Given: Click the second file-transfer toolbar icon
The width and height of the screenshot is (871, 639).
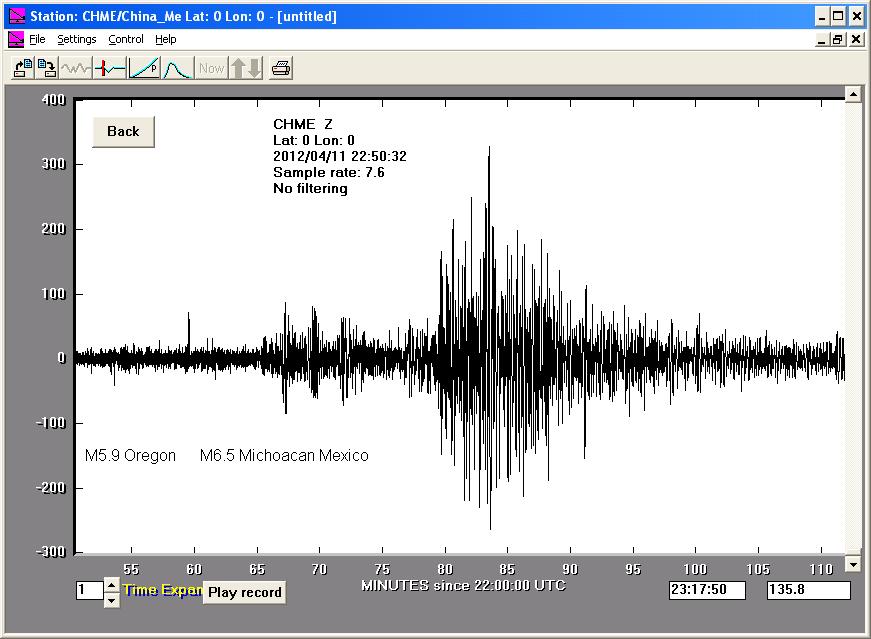Looking at the screenshot, I should tap(46, 68).
